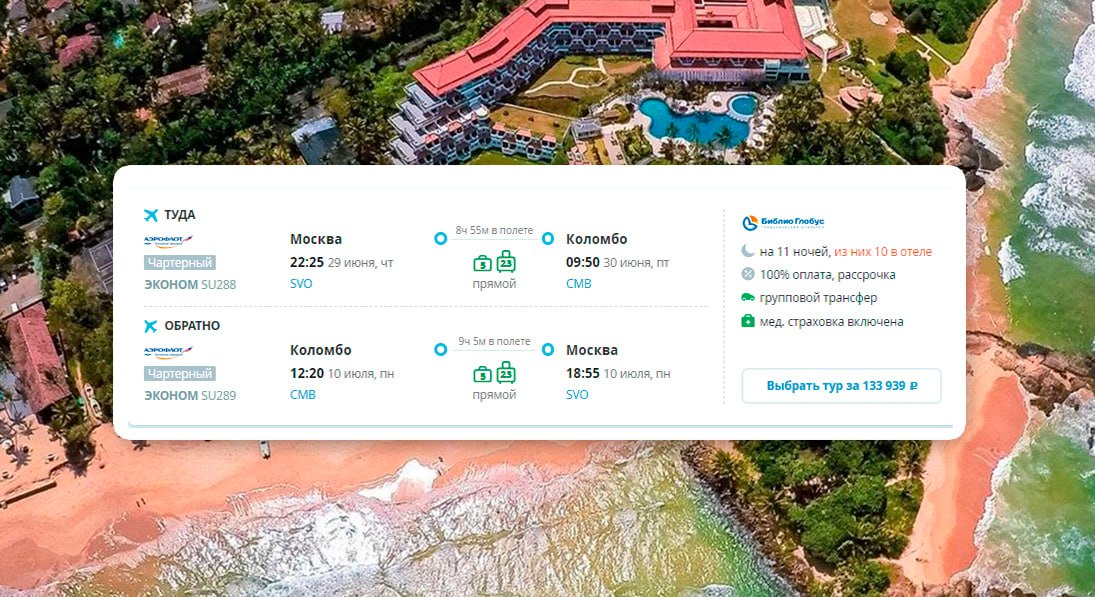Click the 5 kg hand luggage icon outbound
1095x597 pixels.
(483, 263)
